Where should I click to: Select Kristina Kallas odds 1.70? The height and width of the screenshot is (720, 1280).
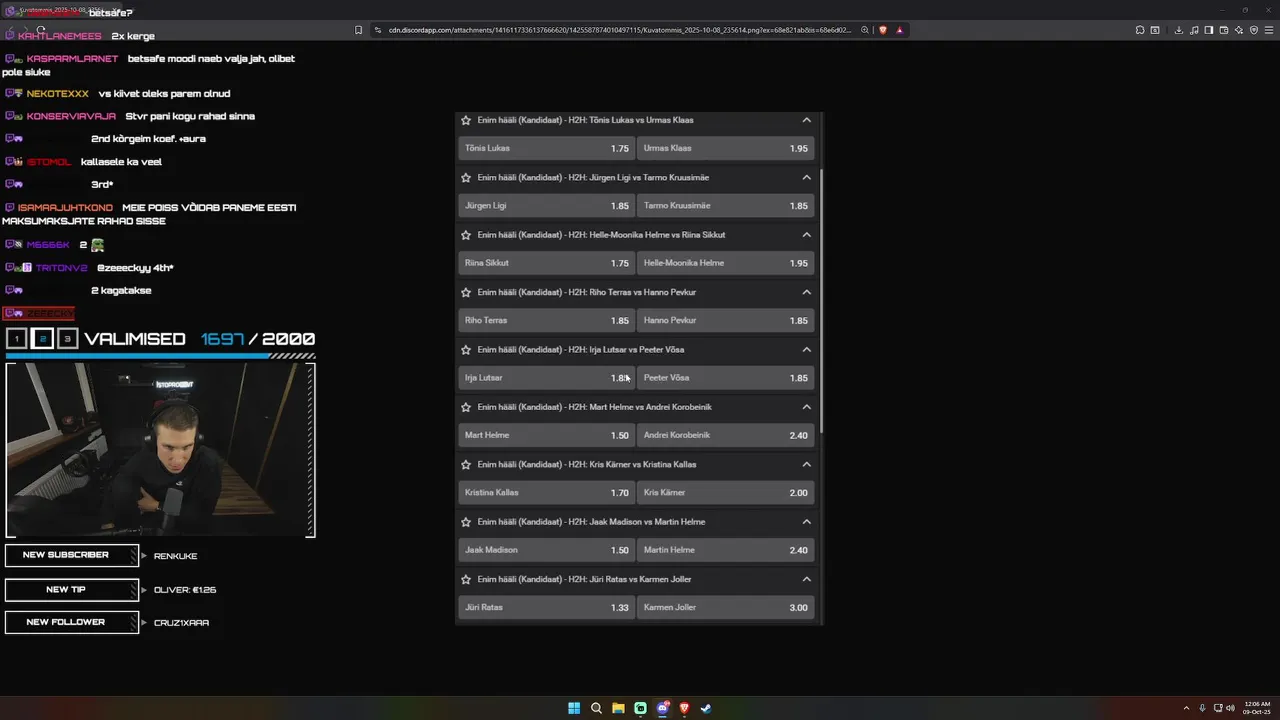[546, 492]
